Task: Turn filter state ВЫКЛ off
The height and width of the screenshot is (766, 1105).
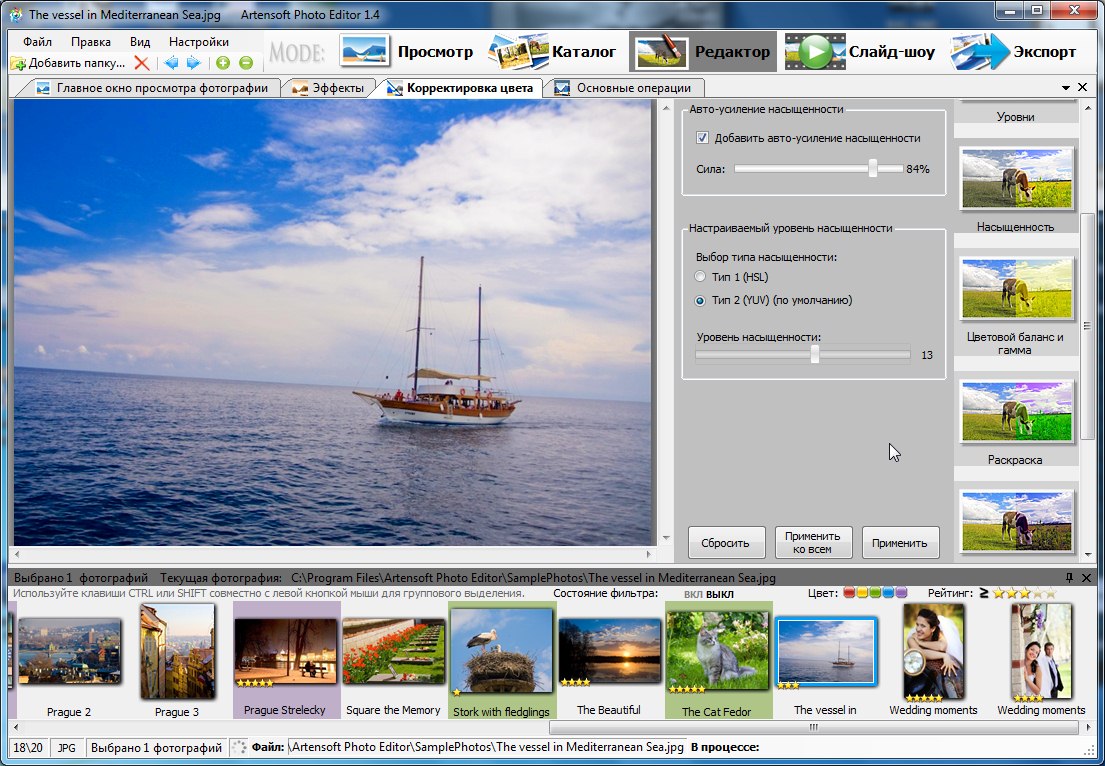Action: click(x=720, y=594)
